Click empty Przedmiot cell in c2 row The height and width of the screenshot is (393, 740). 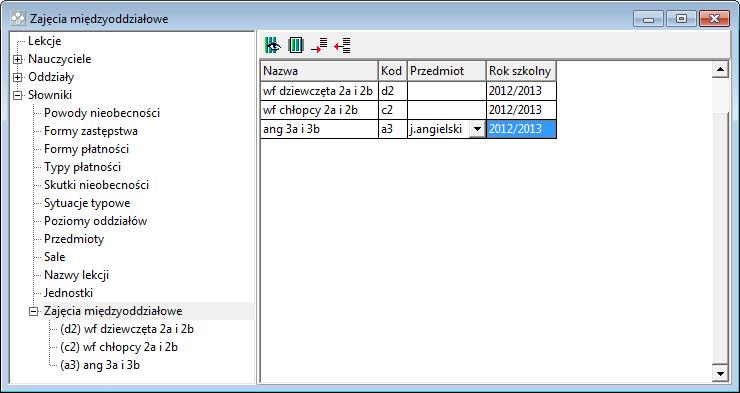pos(446,110)
